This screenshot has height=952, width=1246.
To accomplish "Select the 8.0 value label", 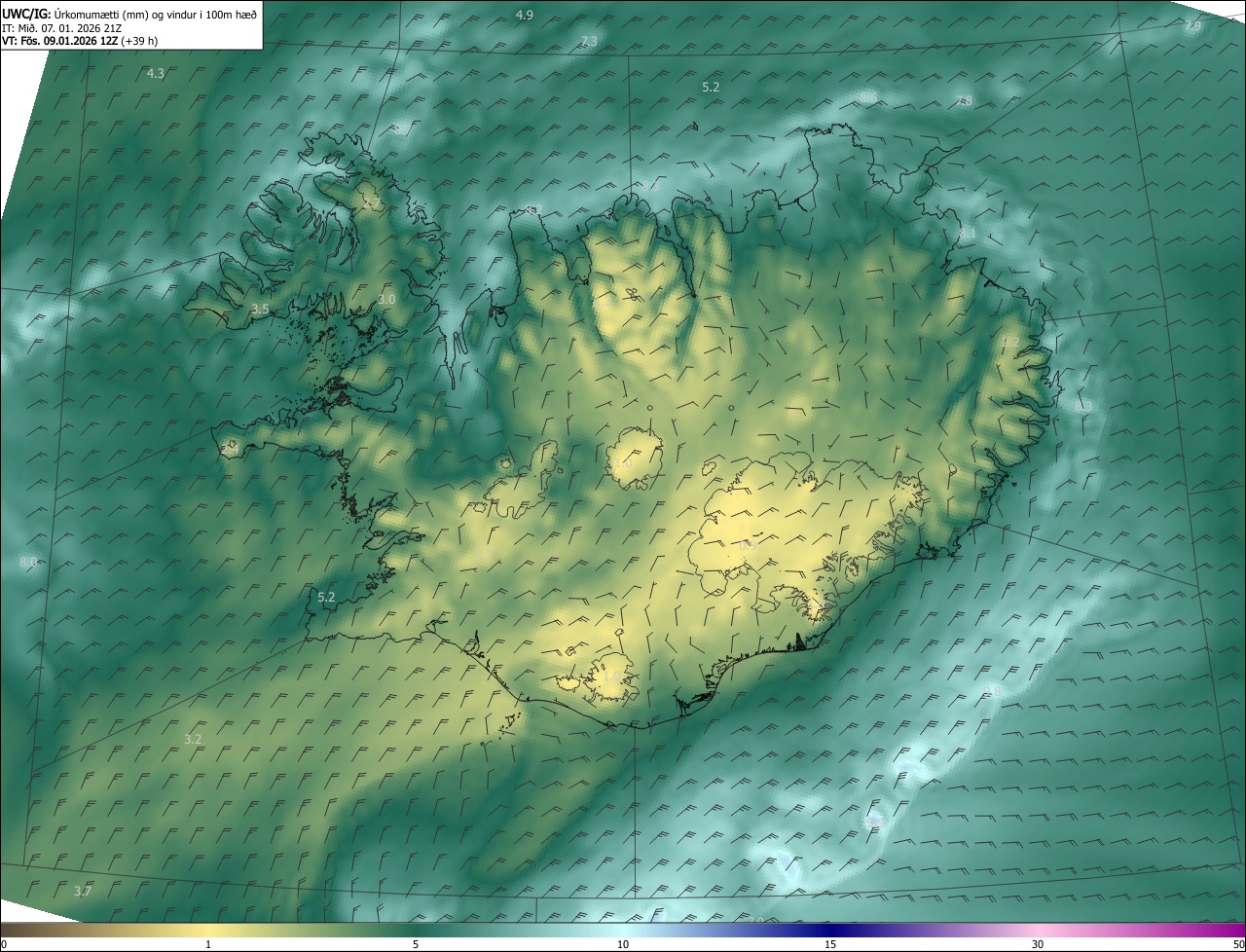I will point(28,563).
